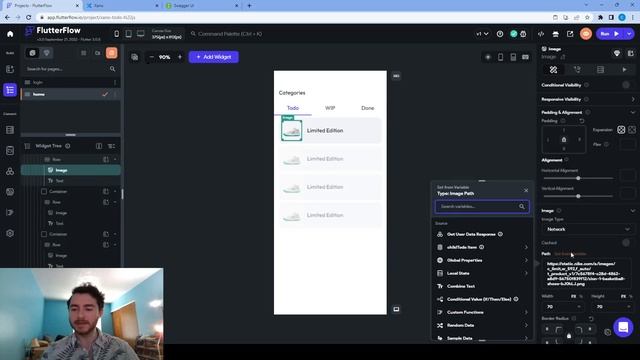Open the add-to-tree icon on first Row

coord(106,160)
